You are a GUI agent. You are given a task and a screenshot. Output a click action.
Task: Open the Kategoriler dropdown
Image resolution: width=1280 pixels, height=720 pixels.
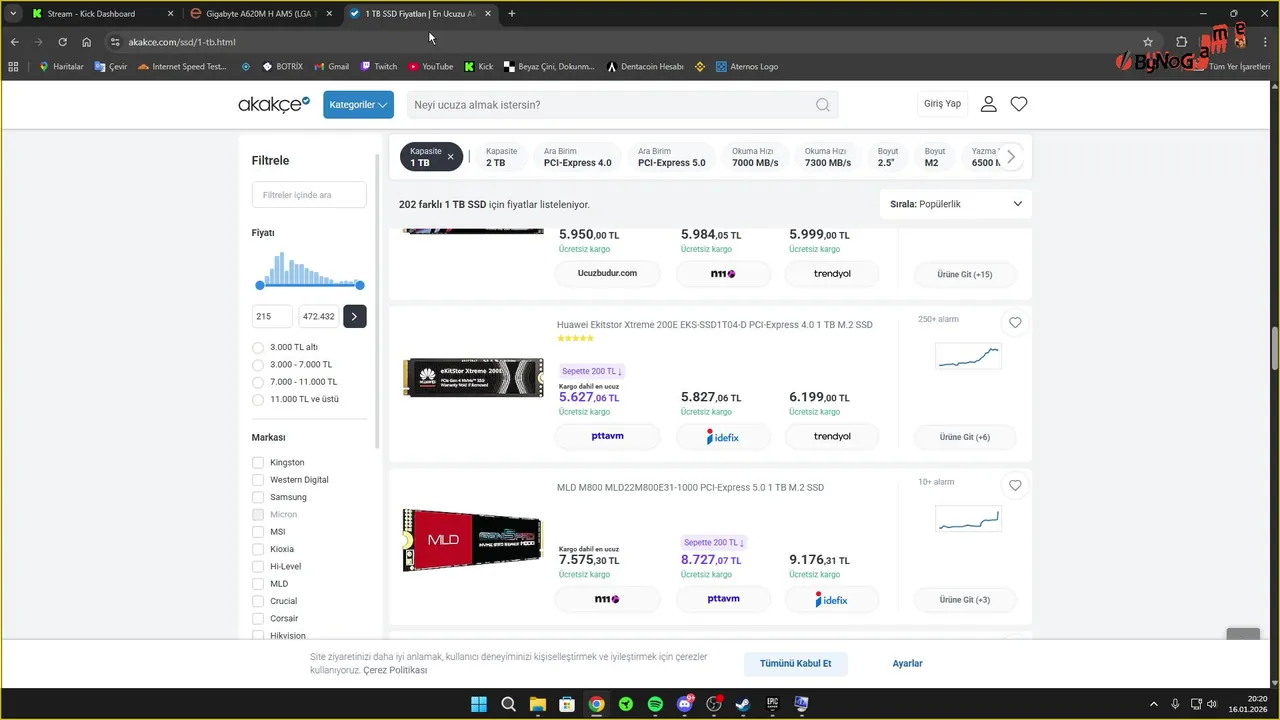tap(358, 105)
